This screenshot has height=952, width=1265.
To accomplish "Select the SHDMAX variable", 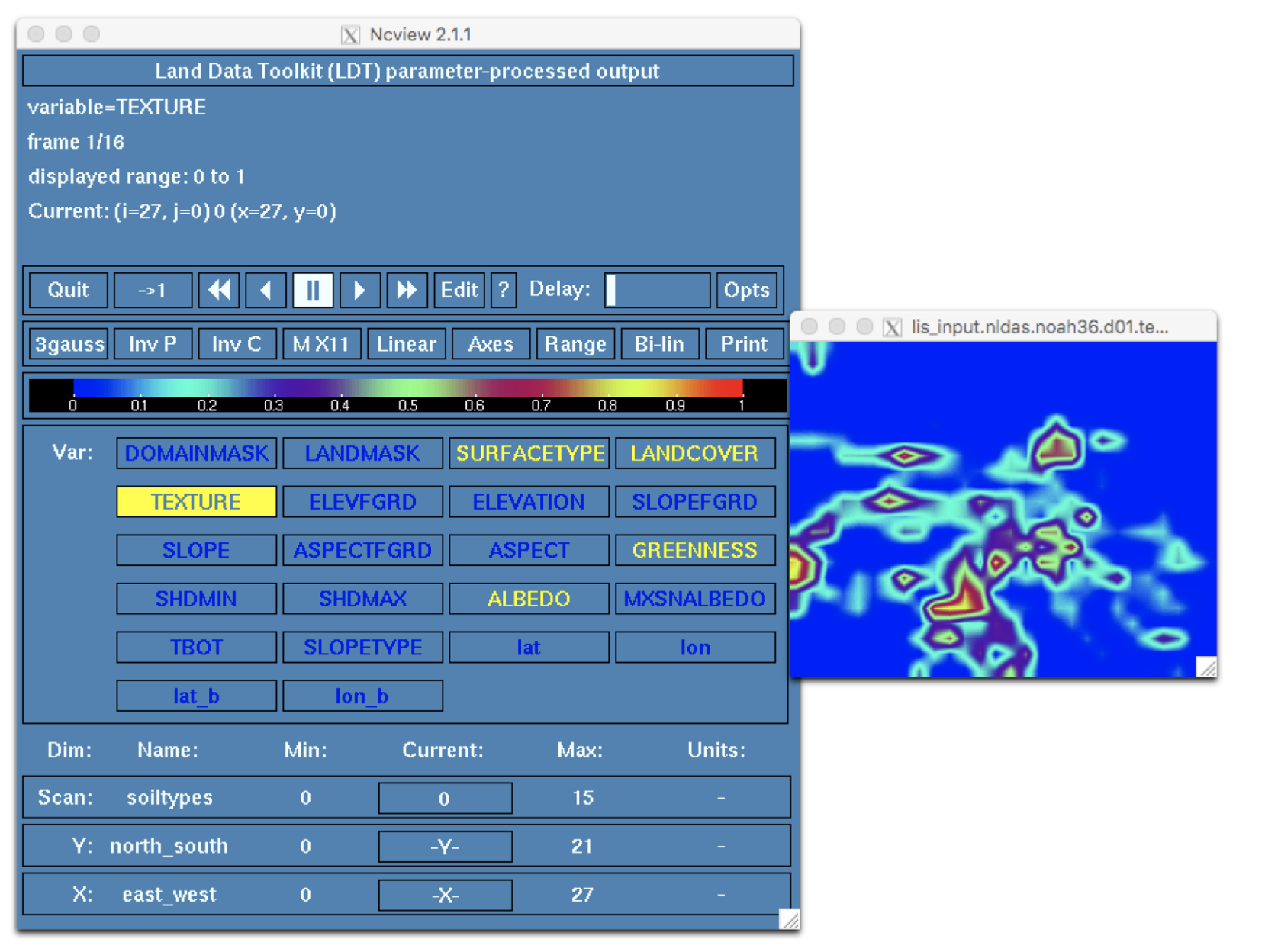I will (362, 599).
